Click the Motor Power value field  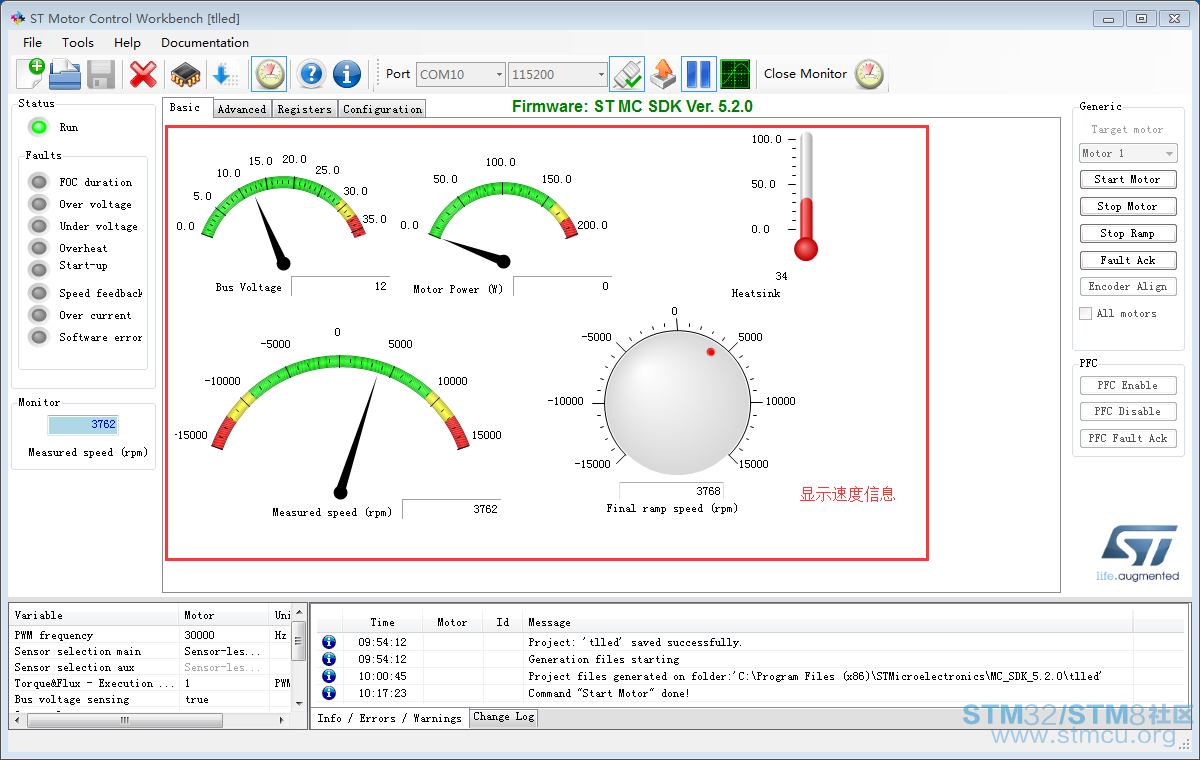[x=563, y=286]
